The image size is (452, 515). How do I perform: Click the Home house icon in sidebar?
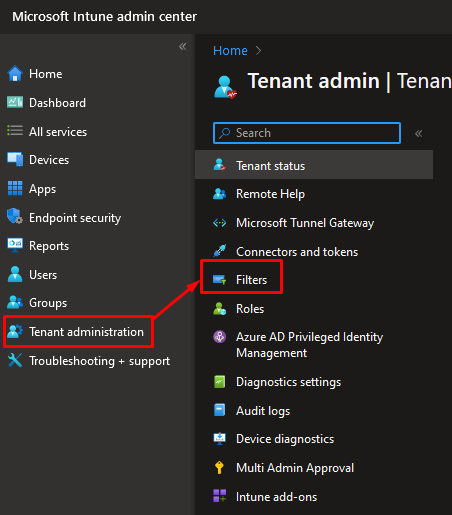coord(15,74)
